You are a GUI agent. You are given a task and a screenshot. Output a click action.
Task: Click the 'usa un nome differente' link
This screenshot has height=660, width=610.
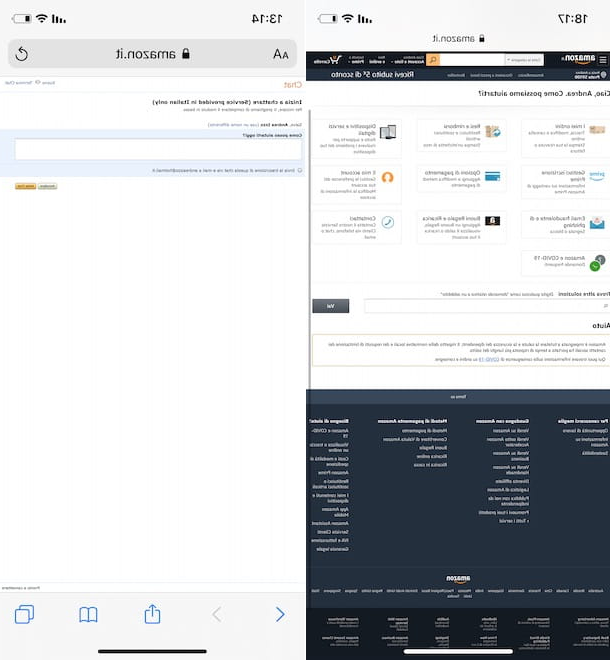click(233, 125)
